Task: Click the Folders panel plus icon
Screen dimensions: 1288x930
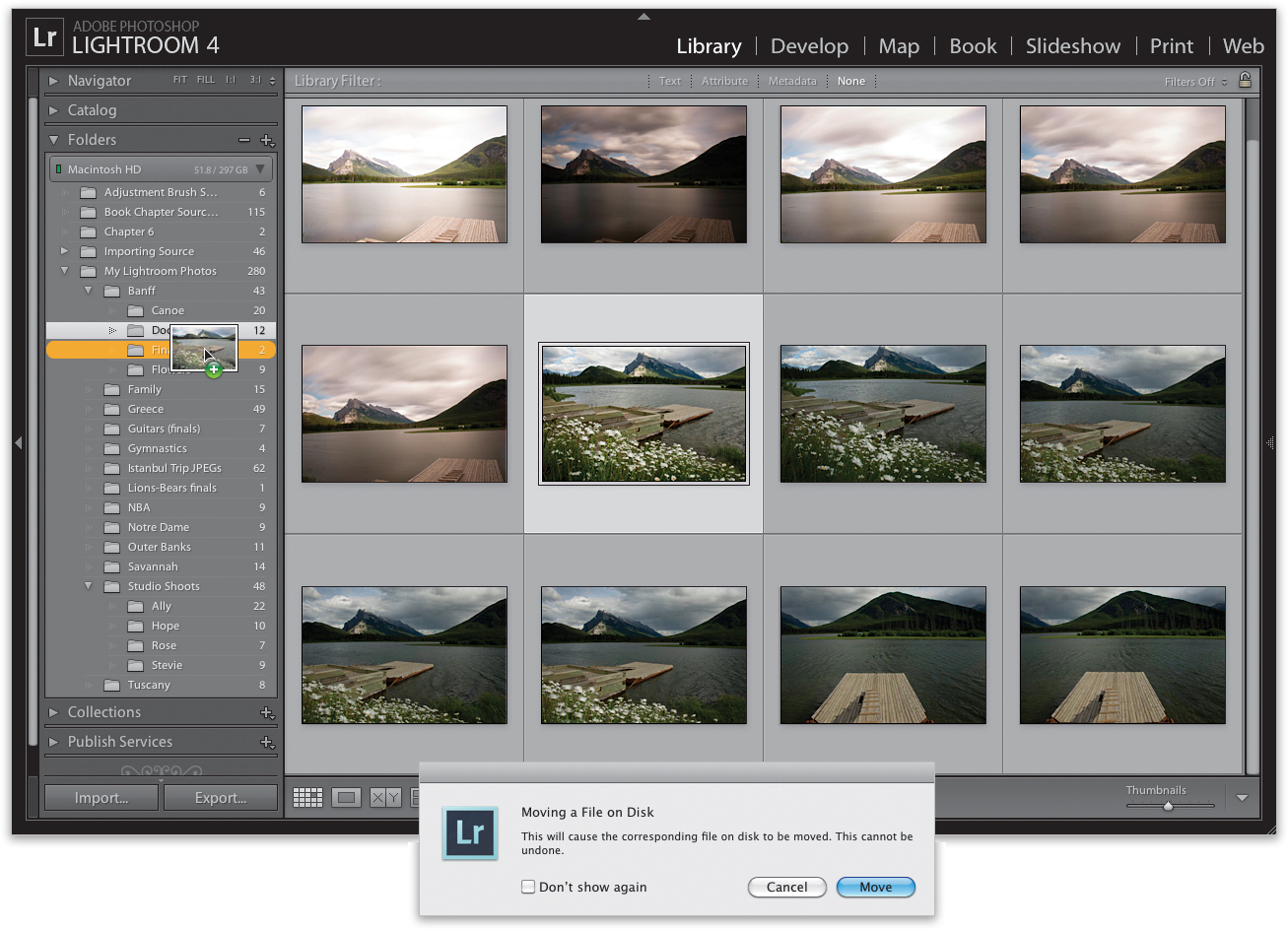Action: [x=266, y=140]
